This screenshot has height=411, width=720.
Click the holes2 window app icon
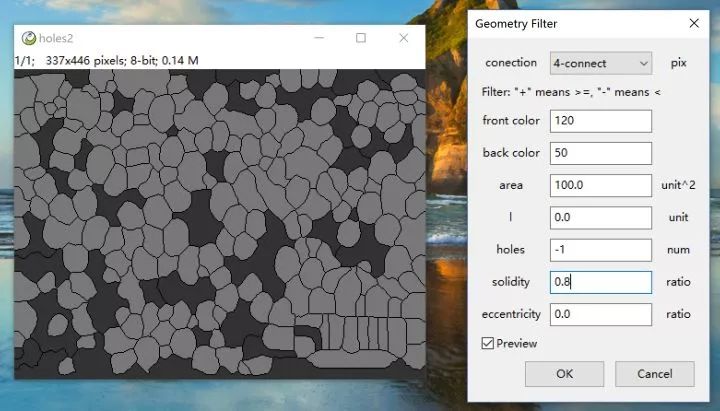coord(28,38)
